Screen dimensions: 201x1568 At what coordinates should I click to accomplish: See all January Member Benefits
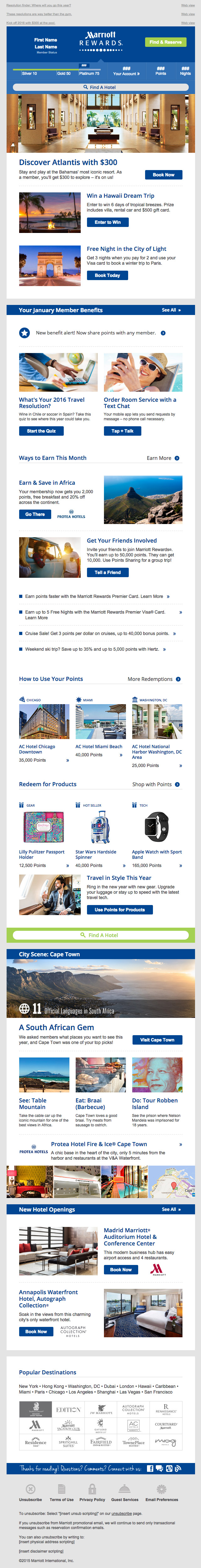coord(171,310)
